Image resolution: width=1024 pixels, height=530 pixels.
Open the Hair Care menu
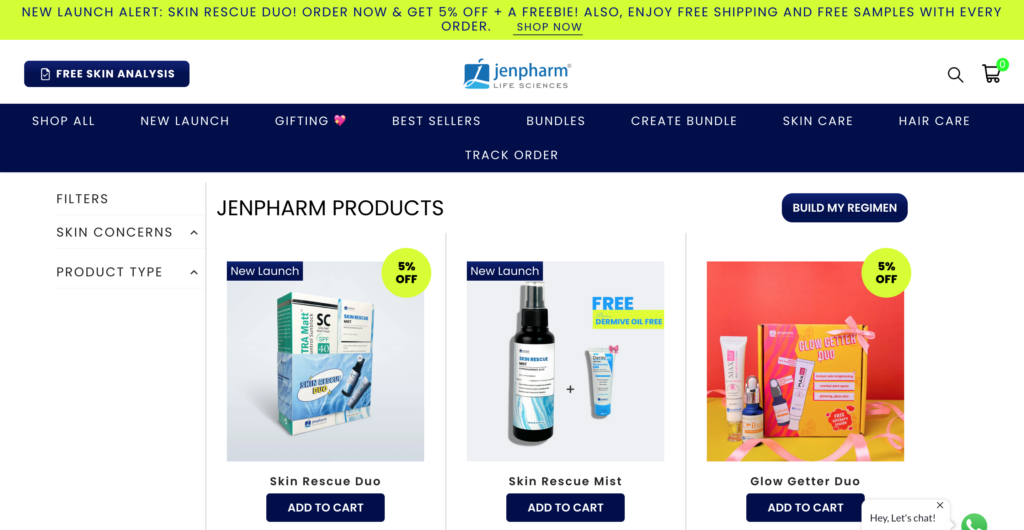[934, 121]
